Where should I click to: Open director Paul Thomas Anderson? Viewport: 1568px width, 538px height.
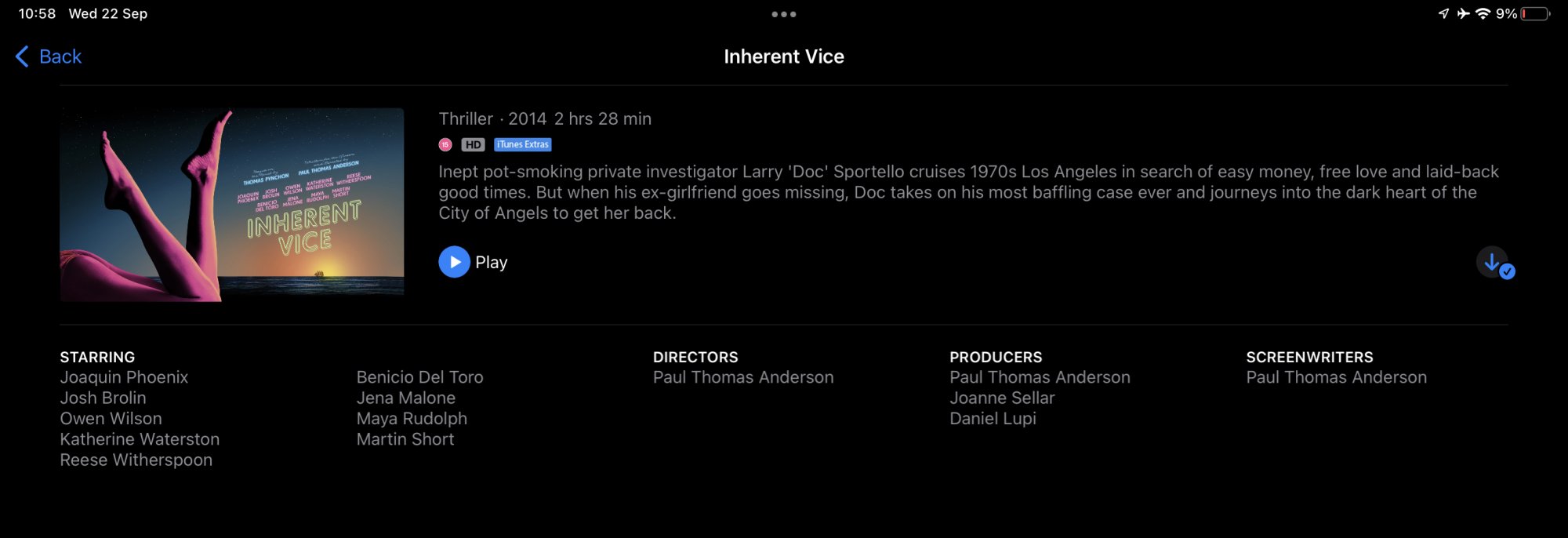point(743,377)
